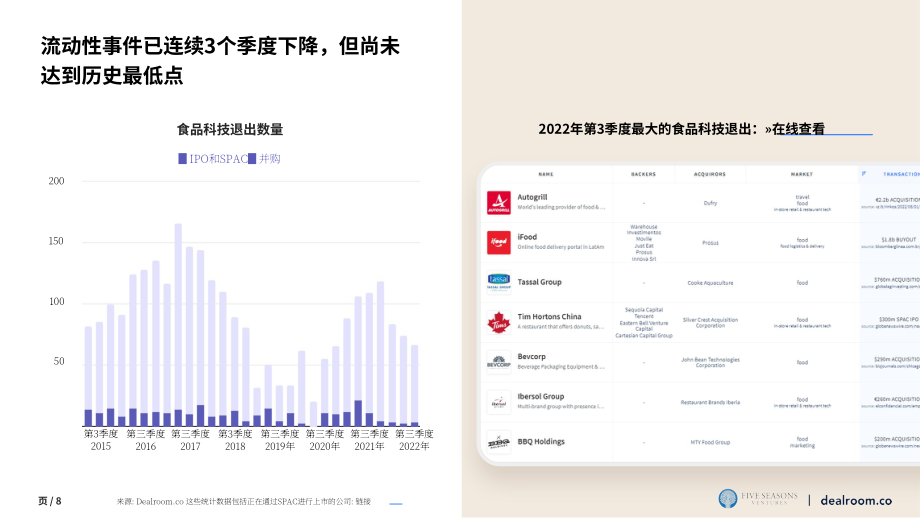920x518 pixels.
Task: Click the 200 y-axis label
Action: [56, 181]
